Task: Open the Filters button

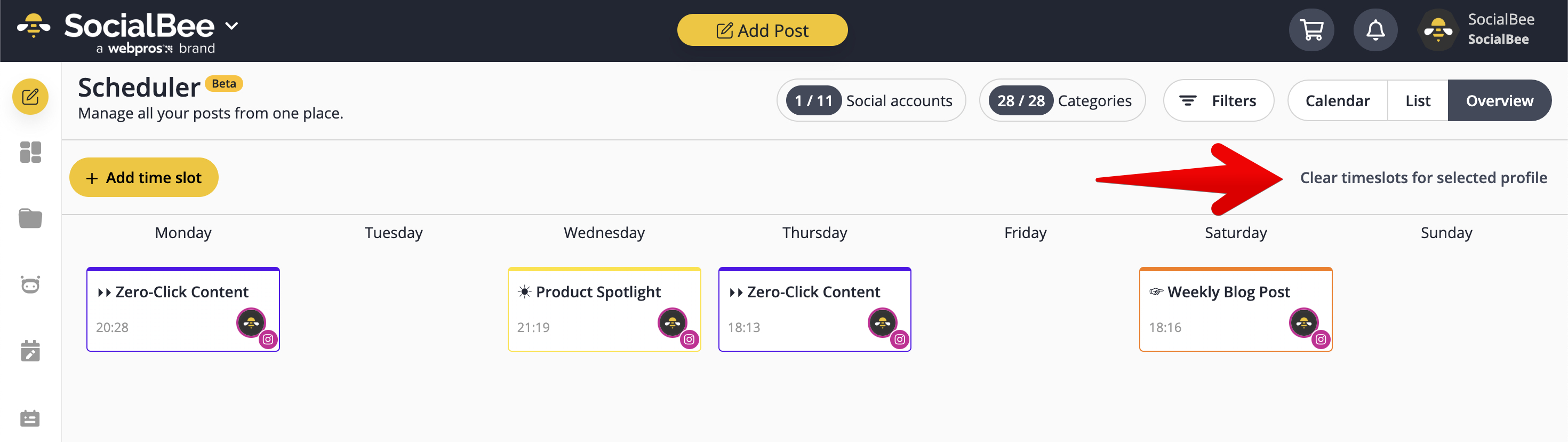Action: (1218, 100)
